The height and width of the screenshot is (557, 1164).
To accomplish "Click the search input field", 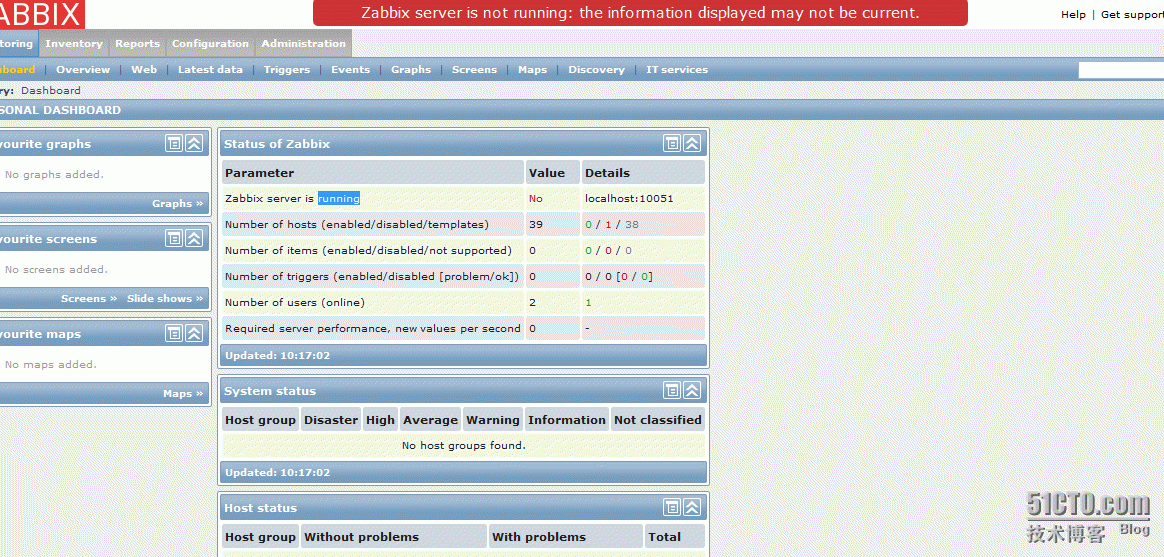I will point(1121,71).
